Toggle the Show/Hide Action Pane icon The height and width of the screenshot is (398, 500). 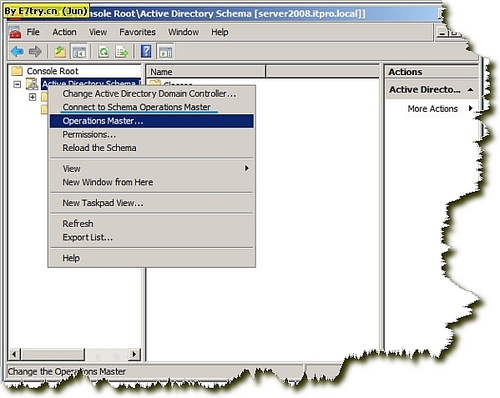tap(166, 52)
